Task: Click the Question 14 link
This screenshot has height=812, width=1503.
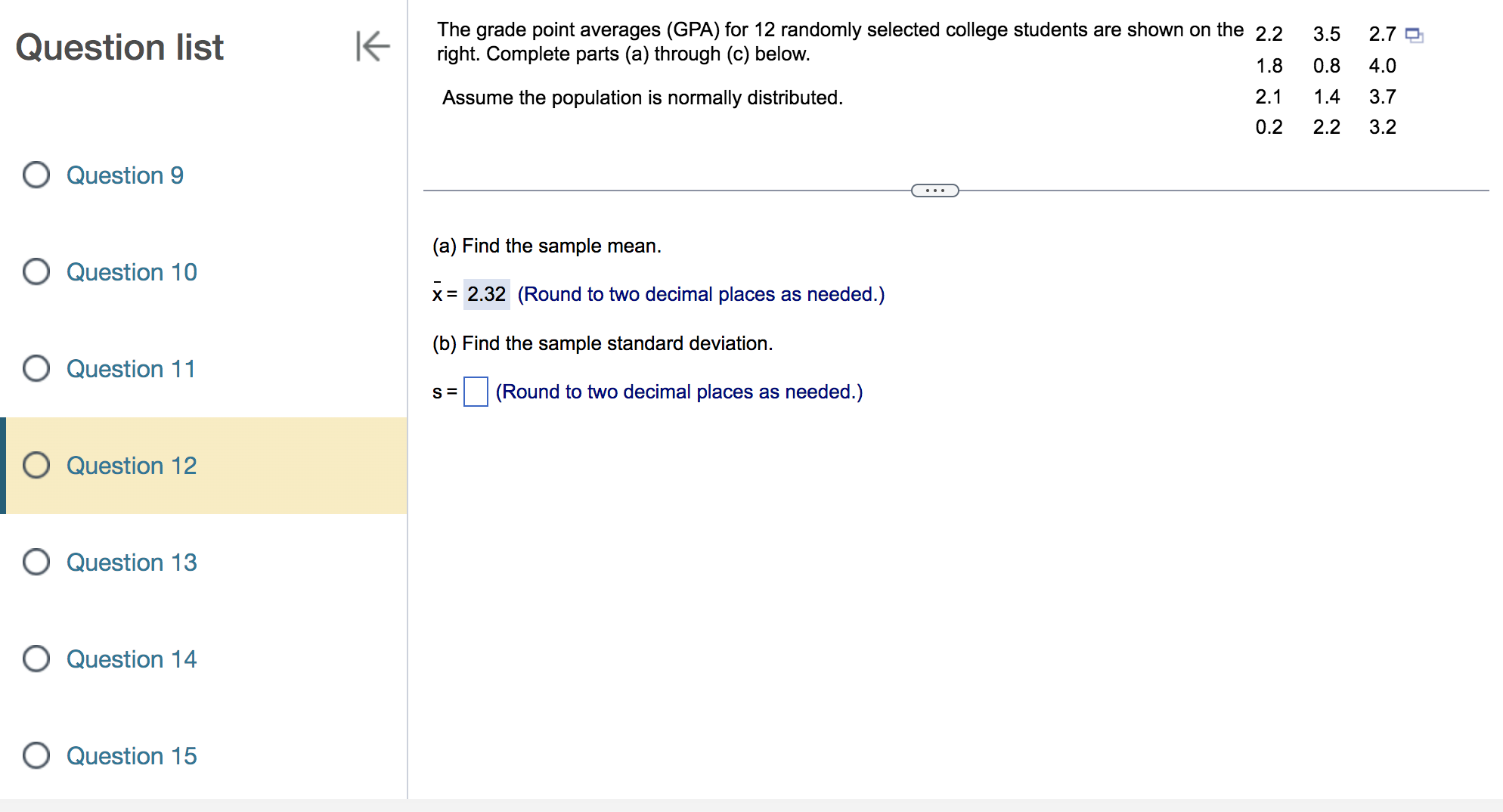Action: click(131, 659)
